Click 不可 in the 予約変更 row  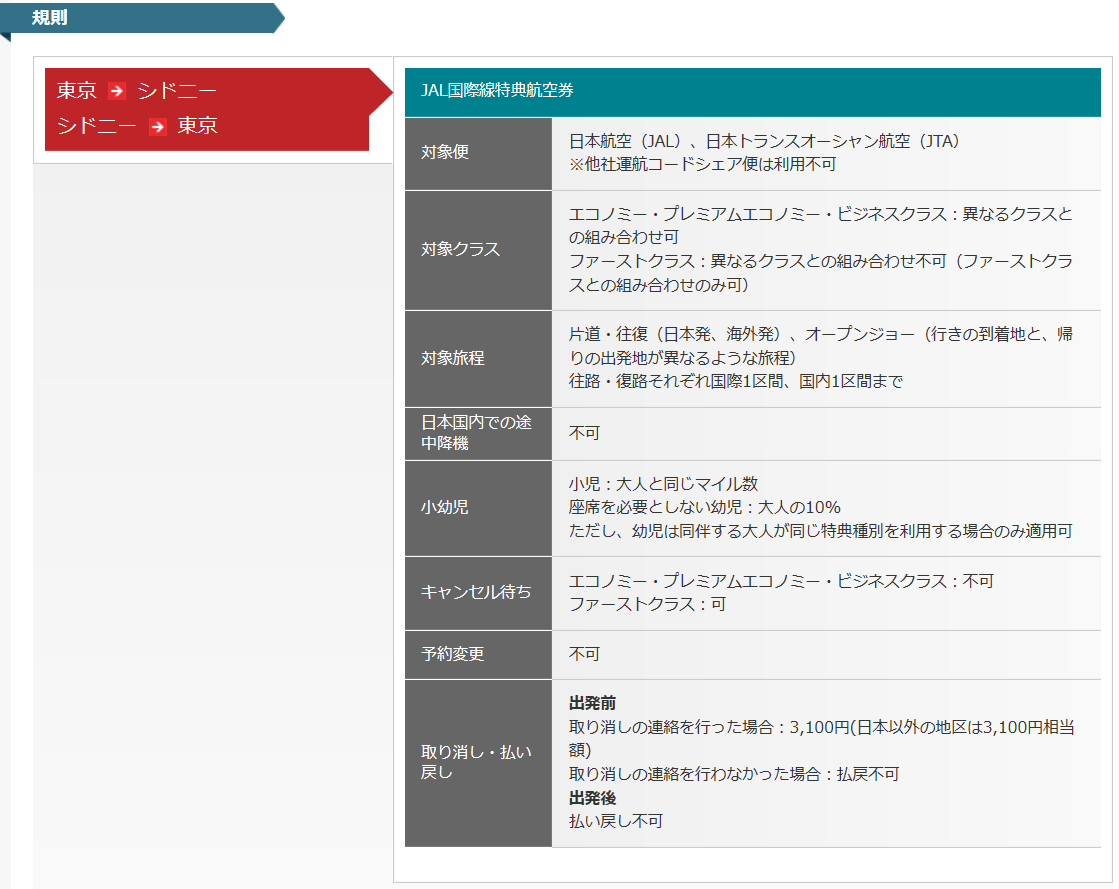[x=584, y=654]
